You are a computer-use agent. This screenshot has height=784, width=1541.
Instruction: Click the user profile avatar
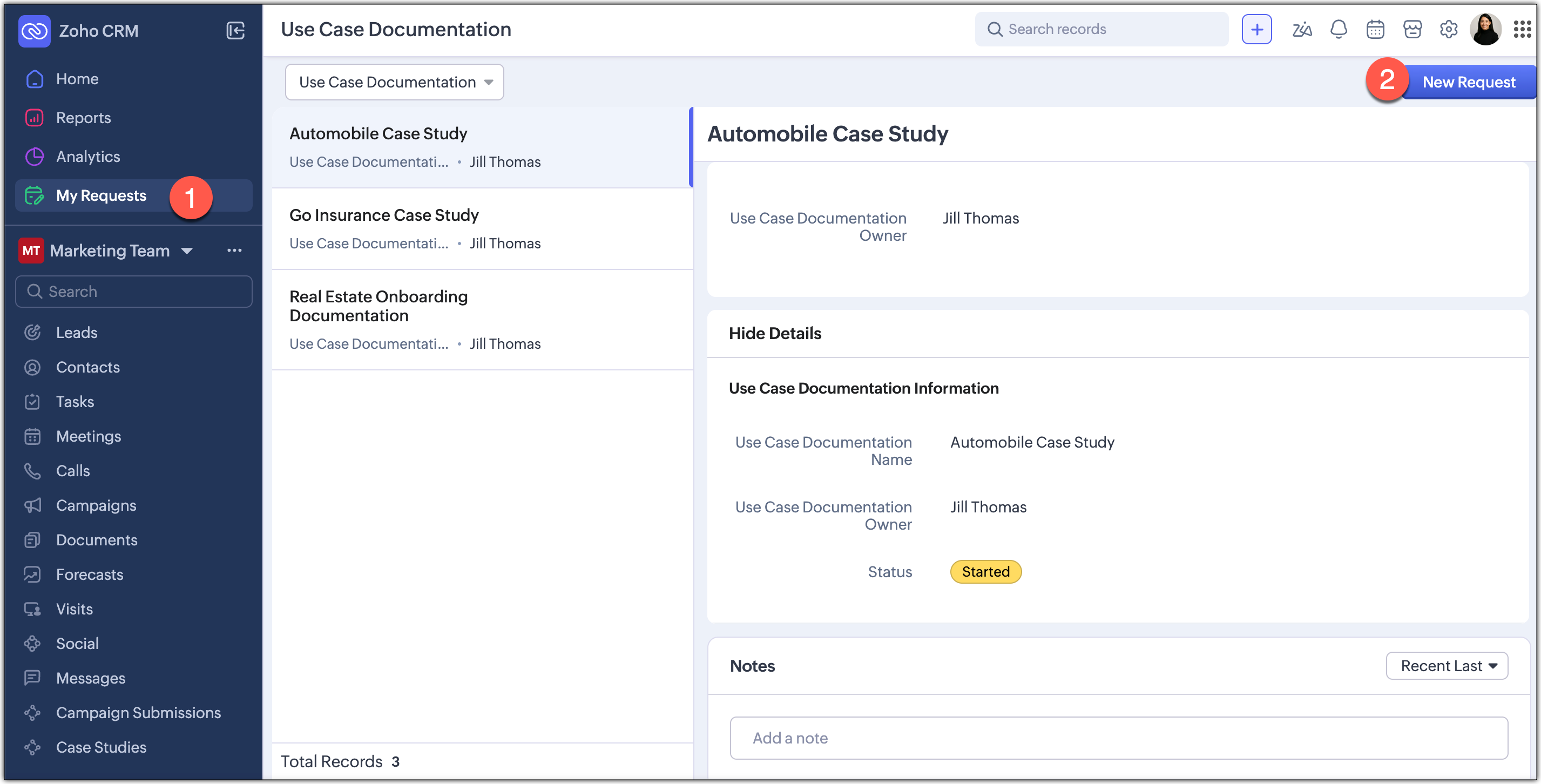tap(1485, 29)
